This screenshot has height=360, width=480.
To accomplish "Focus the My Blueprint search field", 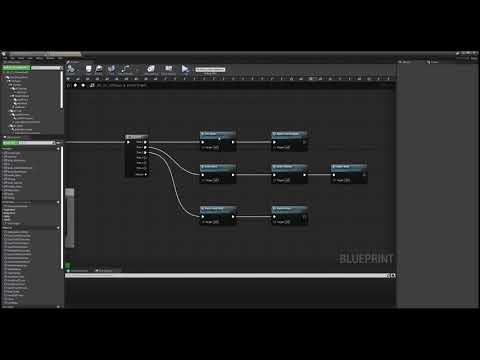I will (36, 143).
